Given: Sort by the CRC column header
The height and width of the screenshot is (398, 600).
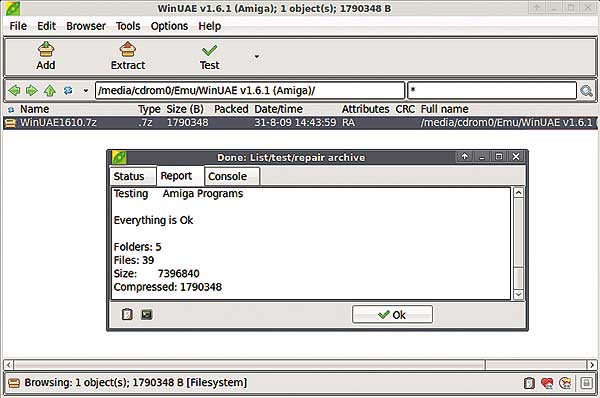Looking at the screenshot, I should pyautogui.click(x=405, y=109).
